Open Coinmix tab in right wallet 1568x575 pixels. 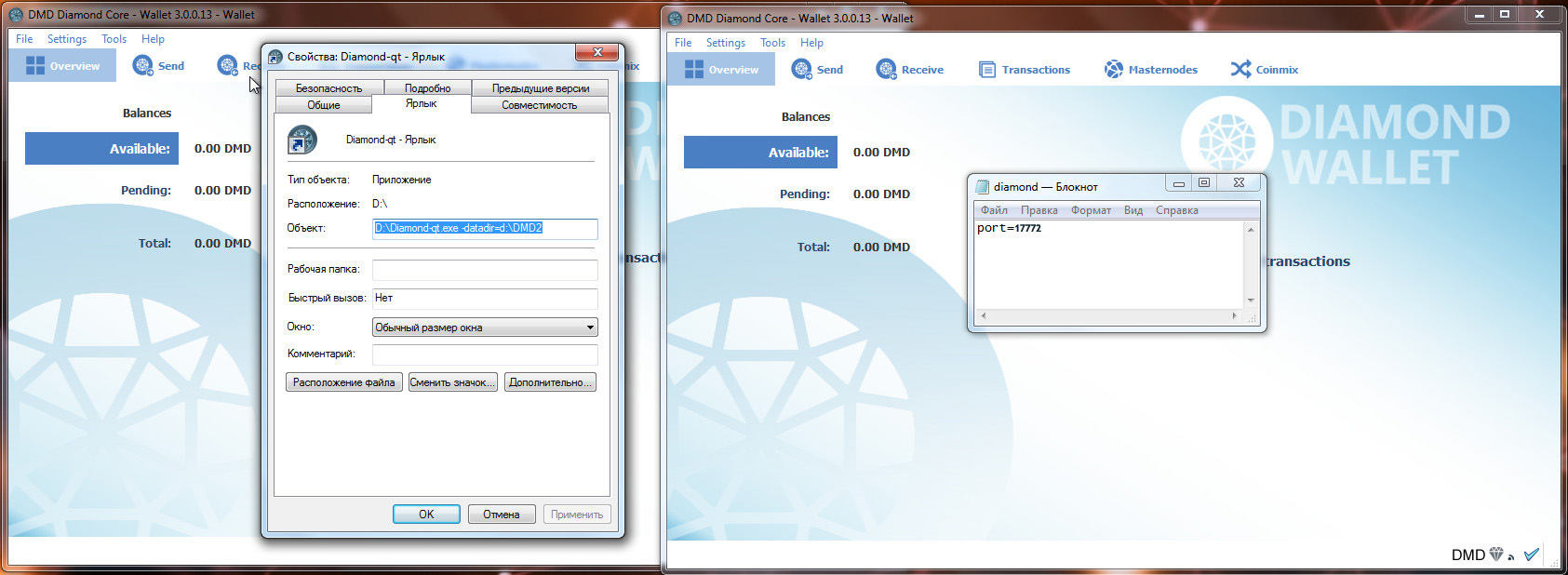[x=1264, y=70]
